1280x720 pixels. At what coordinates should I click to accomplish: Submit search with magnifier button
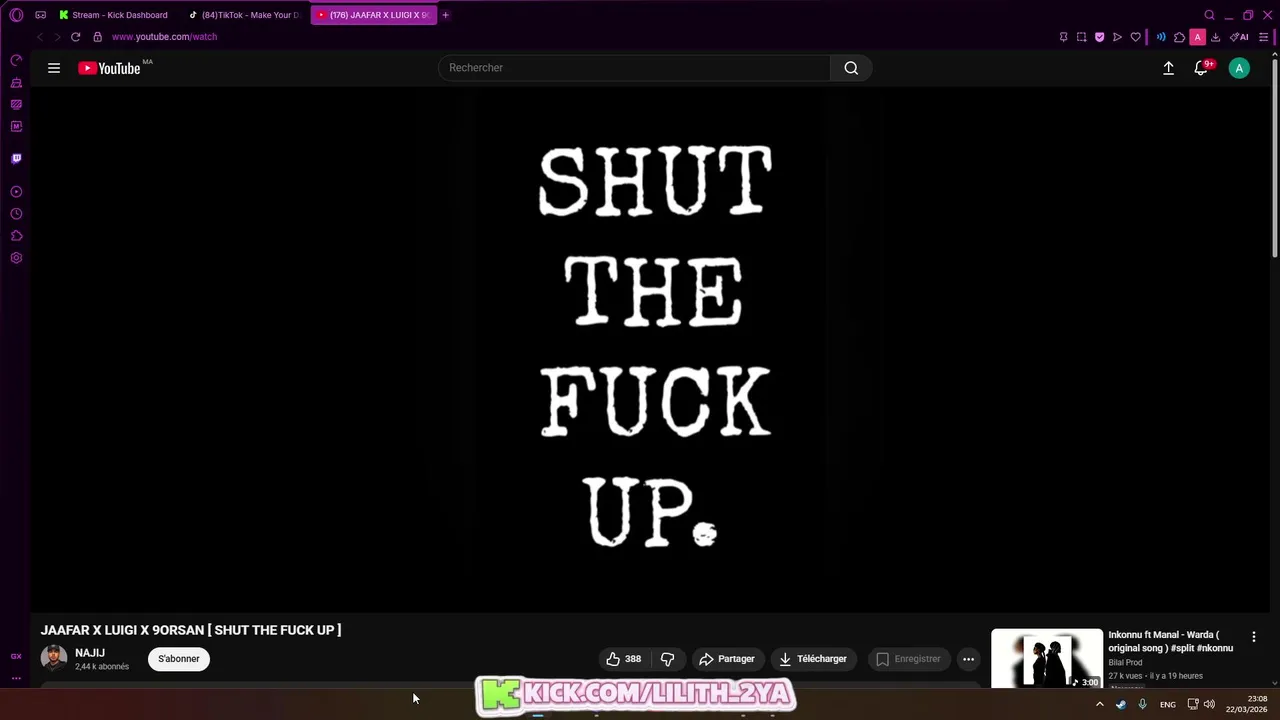[851, 68]
